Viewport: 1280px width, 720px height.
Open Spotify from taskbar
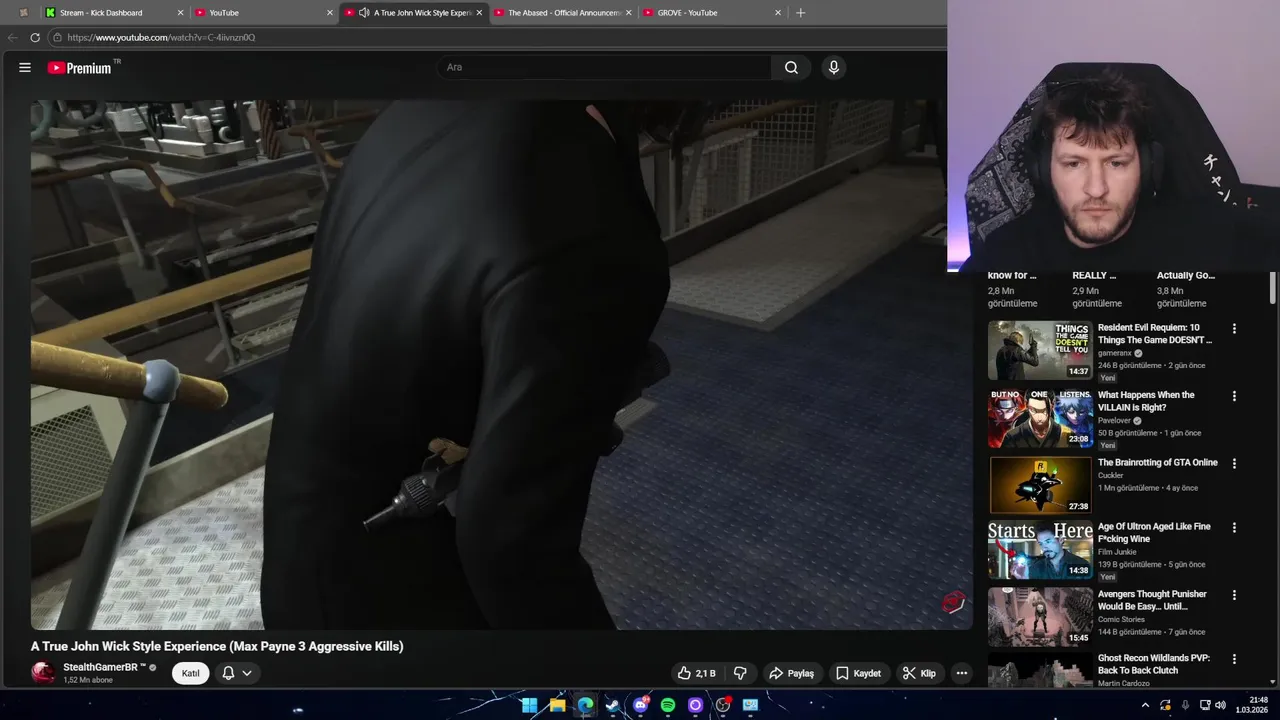click(x=668, y=705)
